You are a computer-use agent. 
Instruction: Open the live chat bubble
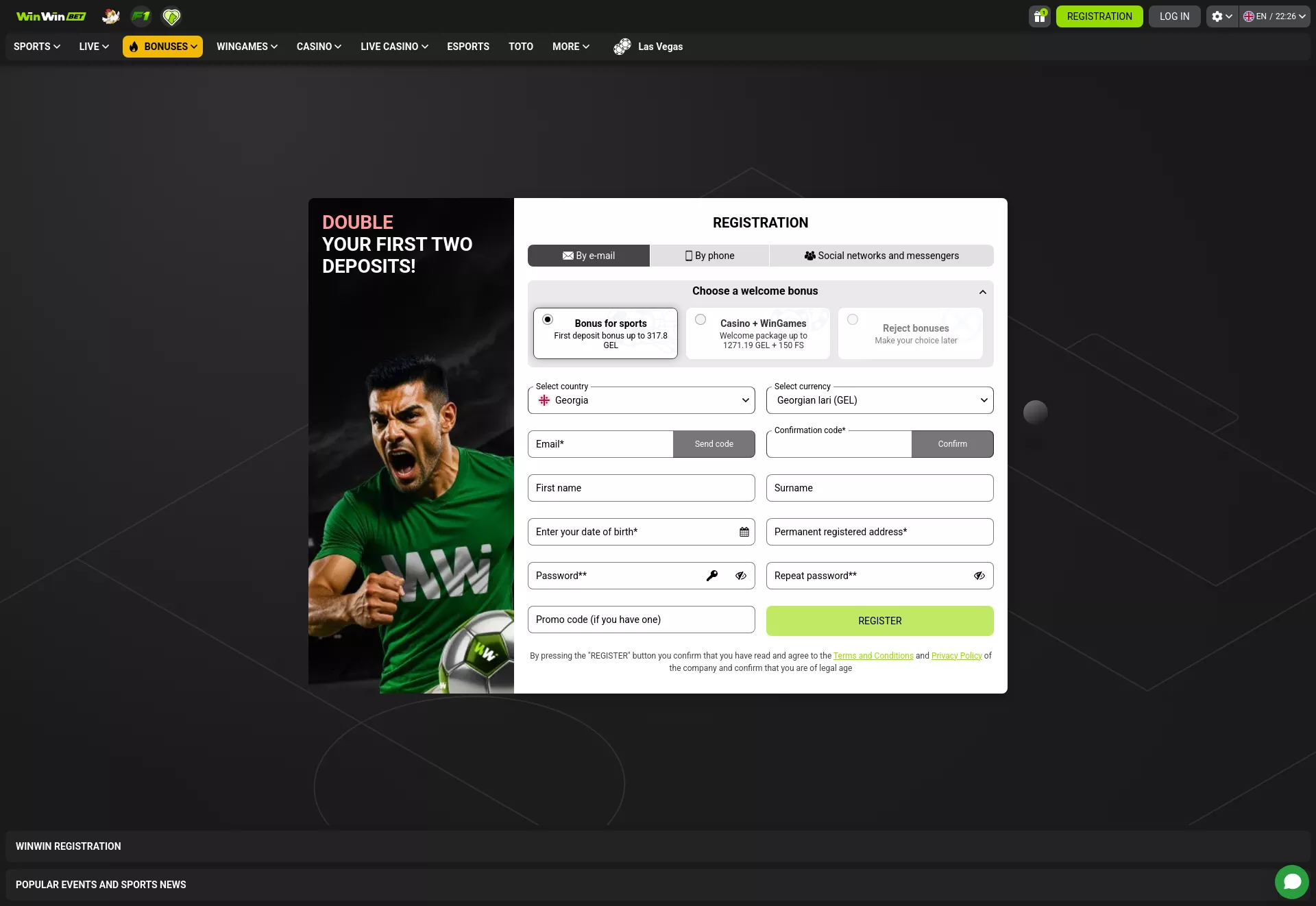pyautogui.click(x=1292, y=881)
